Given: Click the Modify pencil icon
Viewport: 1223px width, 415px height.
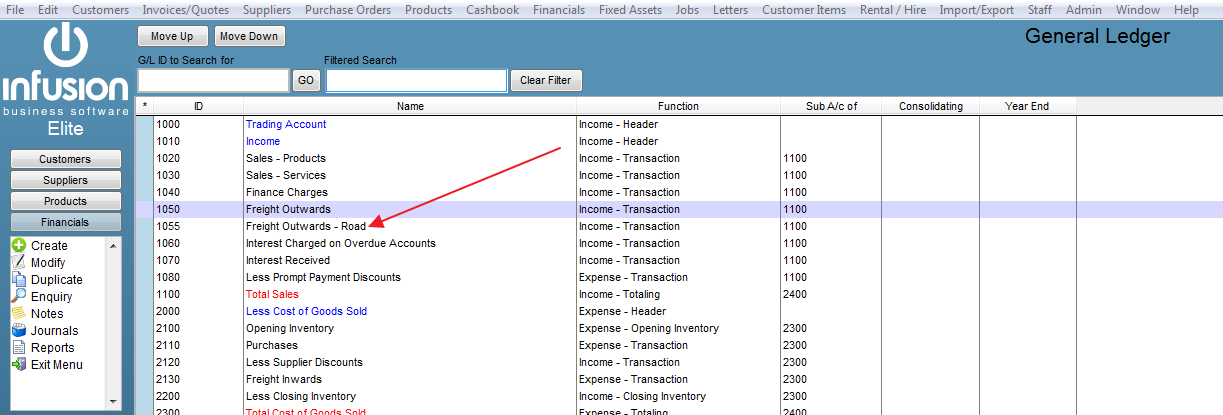Looking at the screenshot, I should tap(18, 262).
